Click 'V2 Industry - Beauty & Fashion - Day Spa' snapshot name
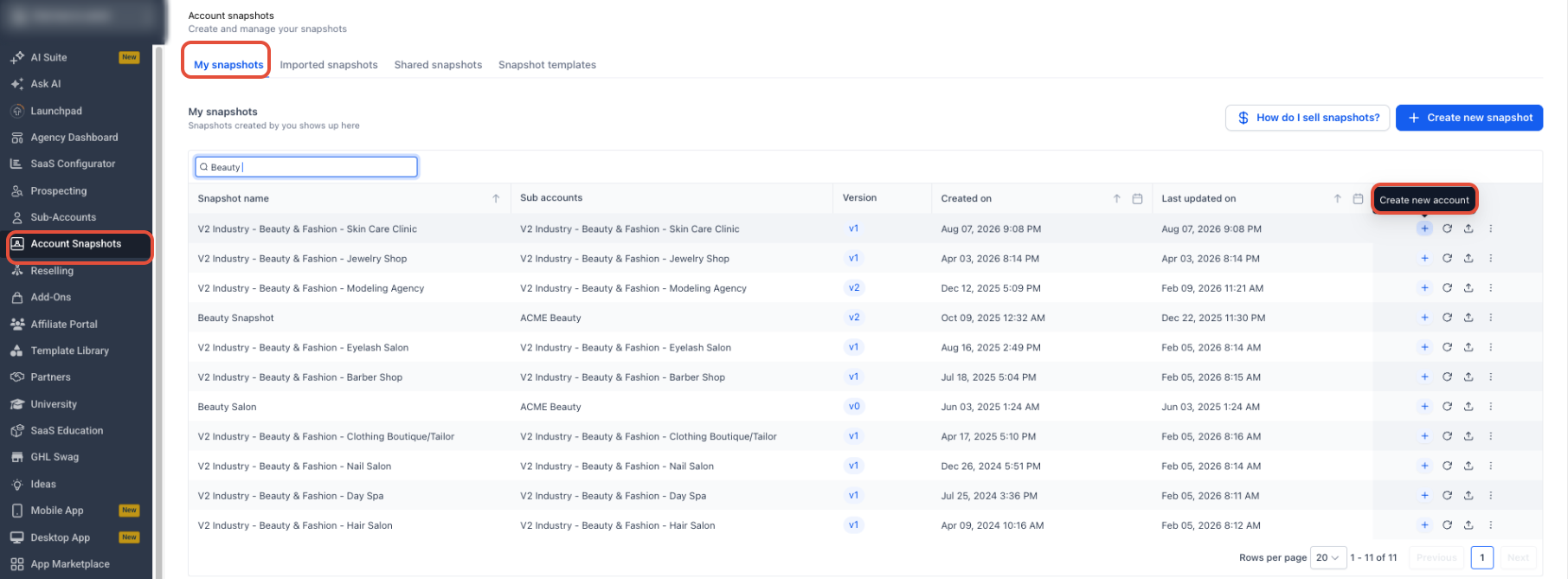The height and width of the screenshot is (579, 1568). (291, 496)
